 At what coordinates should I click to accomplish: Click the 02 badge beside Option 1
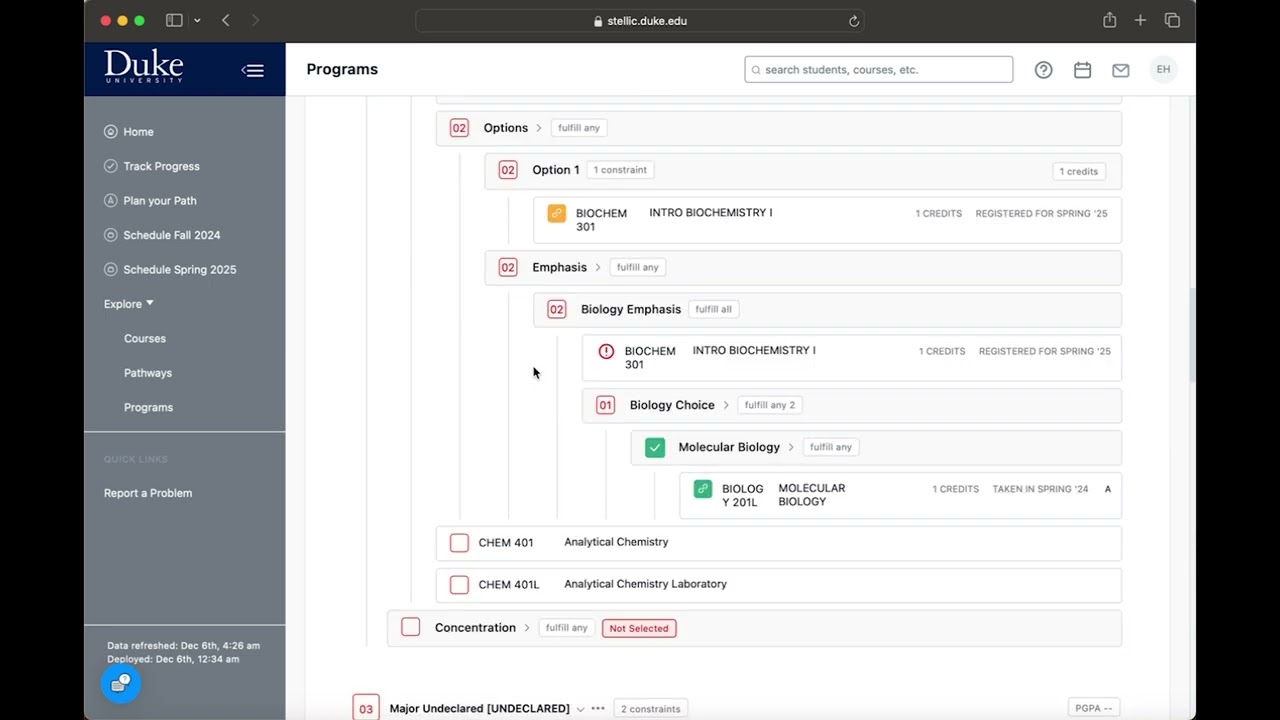[508, 170]
